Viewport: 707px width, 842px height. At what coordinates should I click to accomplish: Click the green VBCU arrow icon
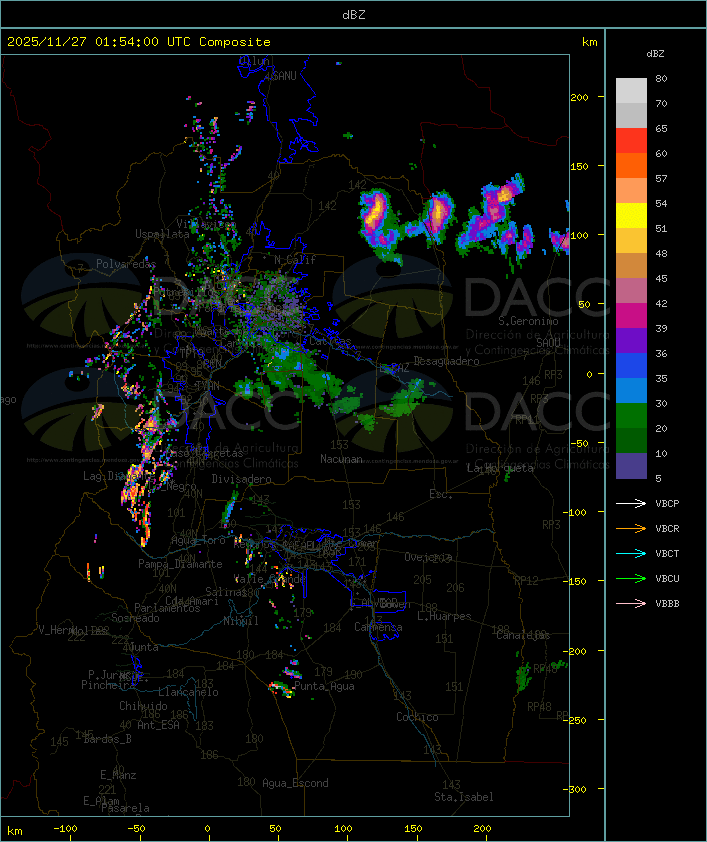(x=631, y=578)
